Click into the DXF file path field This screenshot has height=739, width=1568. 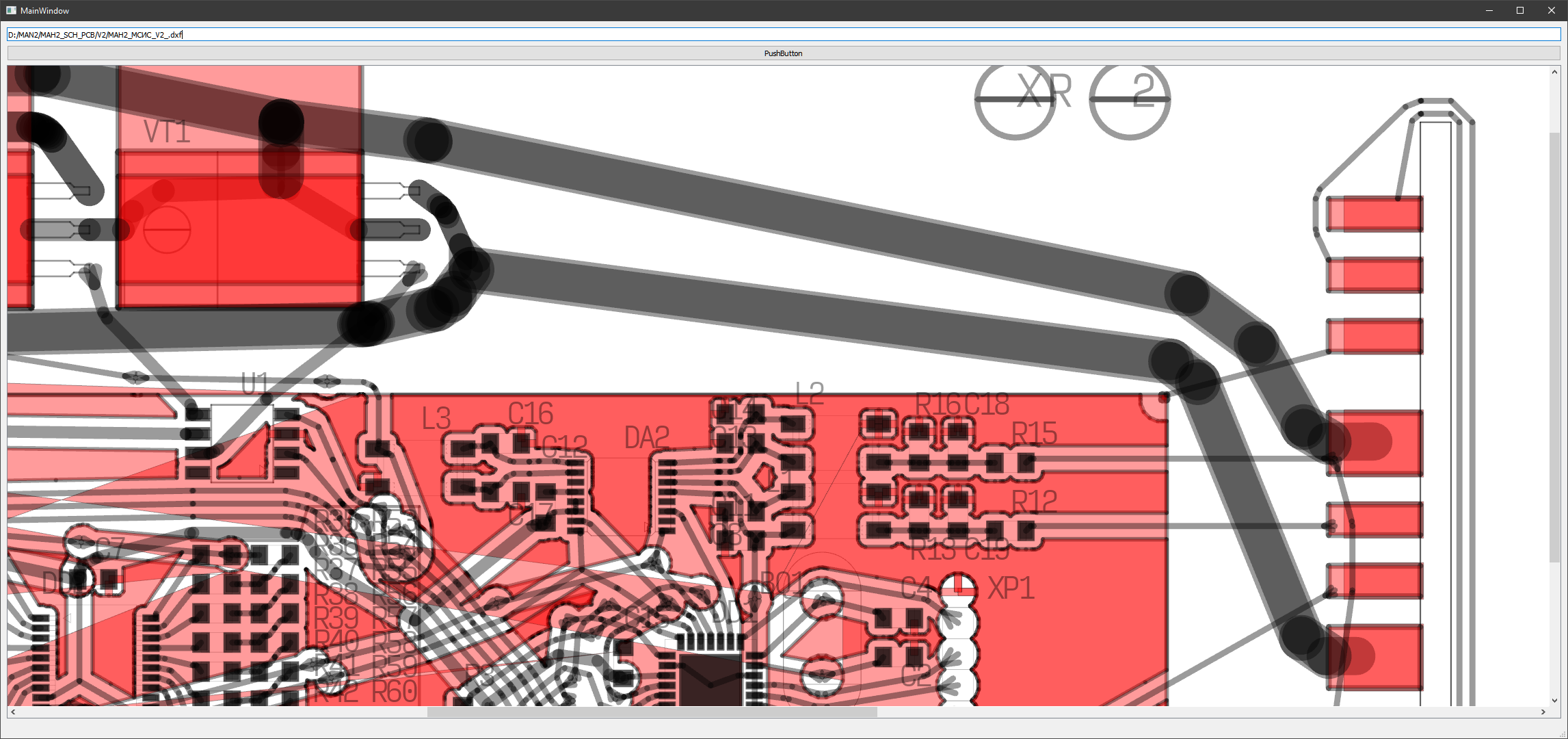[x=783, y=34]
